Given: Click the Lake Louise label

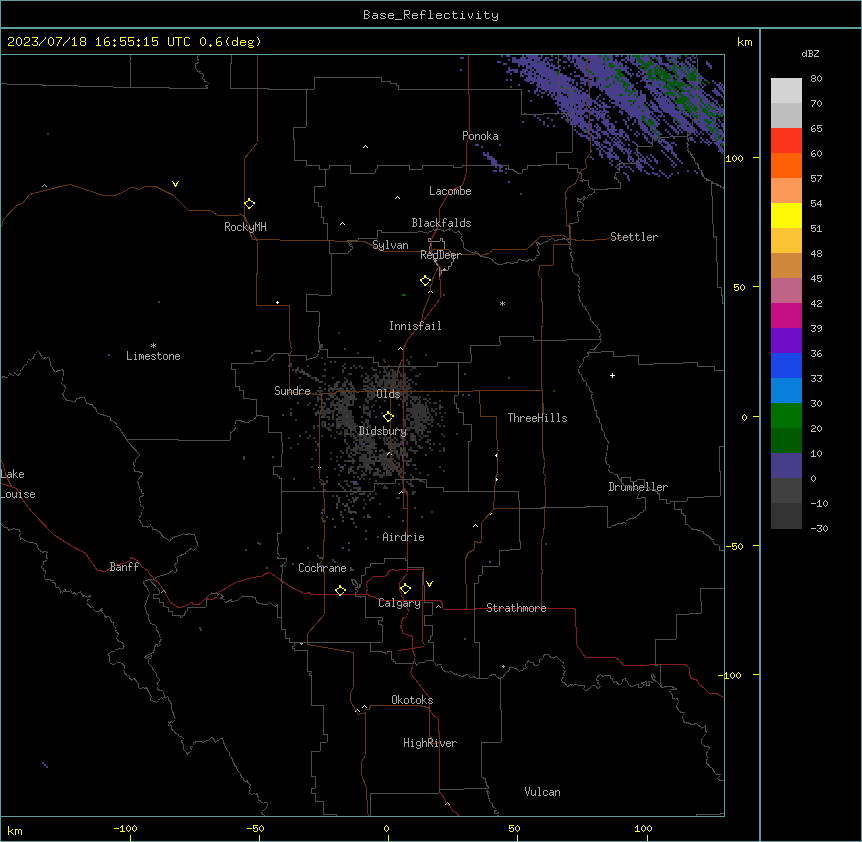Looking at the screenshot, I should [18, 484].
